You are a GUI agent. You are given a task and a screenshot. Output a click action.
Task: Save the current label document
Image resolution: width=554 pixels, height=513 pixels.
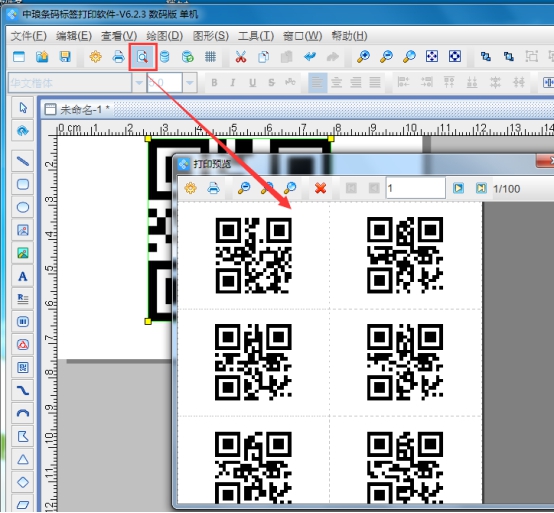pos(65,57)
